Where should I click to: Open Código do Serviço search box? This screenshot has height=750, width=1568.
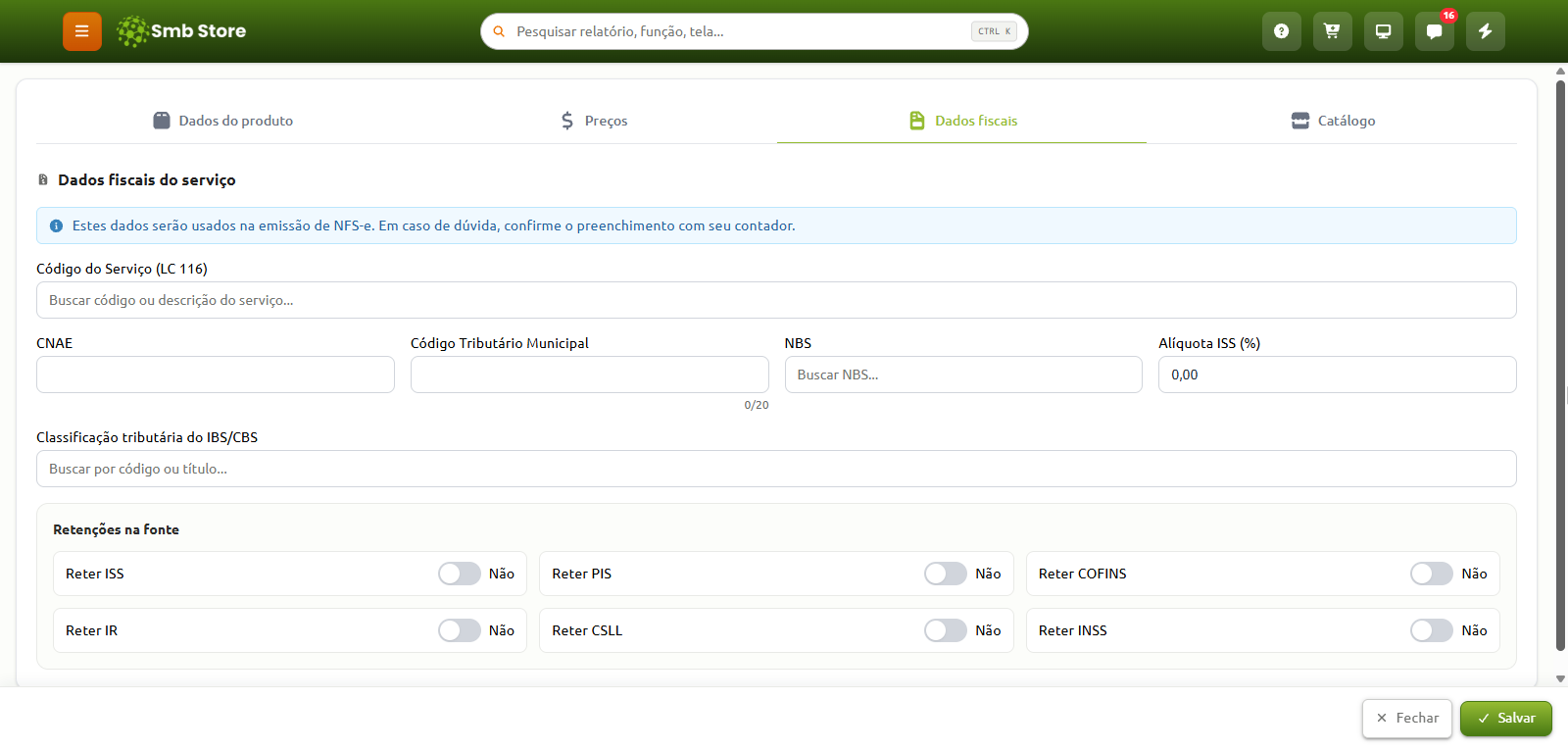click(x=776, y=300)
